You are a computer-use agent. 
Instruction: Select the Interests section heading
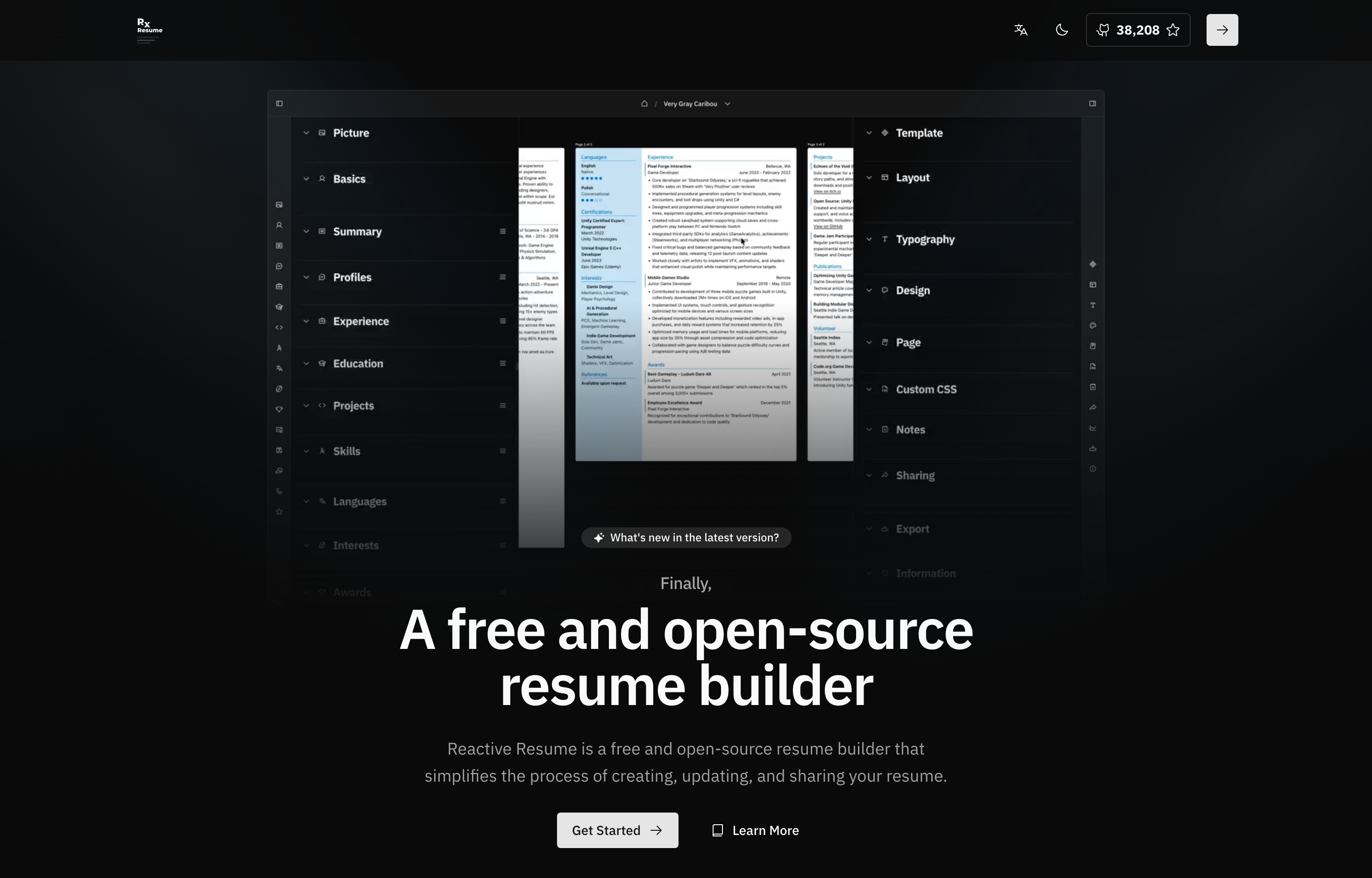coord(356,546)
